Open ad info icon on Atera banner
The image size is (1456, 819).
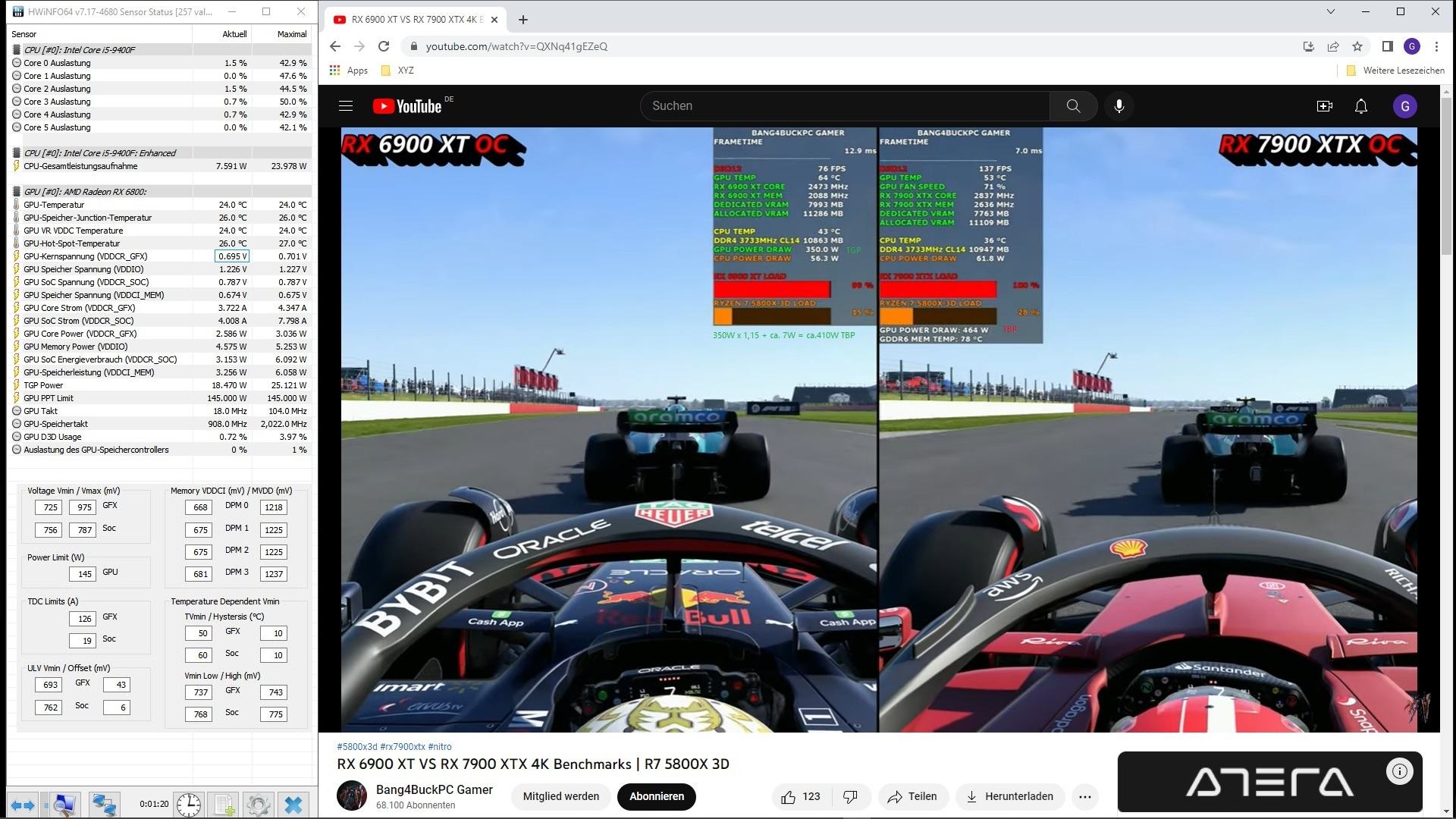pos(1399,771)
